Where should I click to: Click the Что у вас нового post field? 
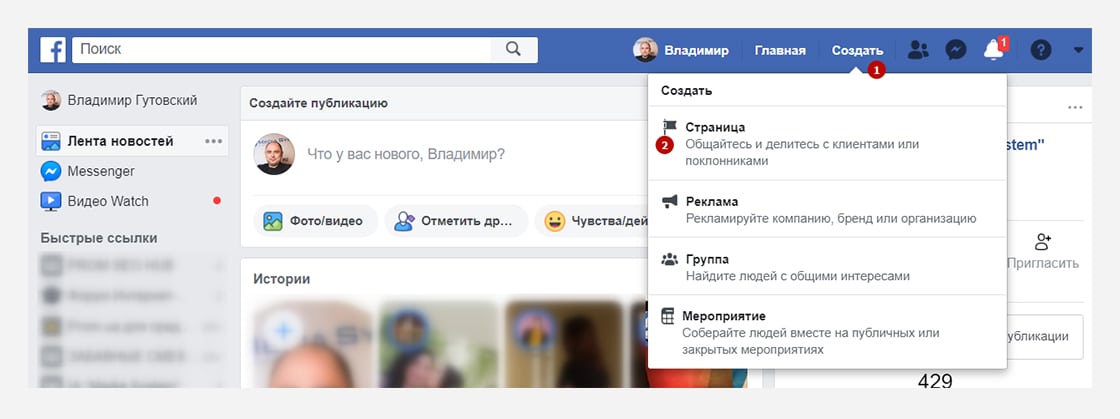pos(406,154)
